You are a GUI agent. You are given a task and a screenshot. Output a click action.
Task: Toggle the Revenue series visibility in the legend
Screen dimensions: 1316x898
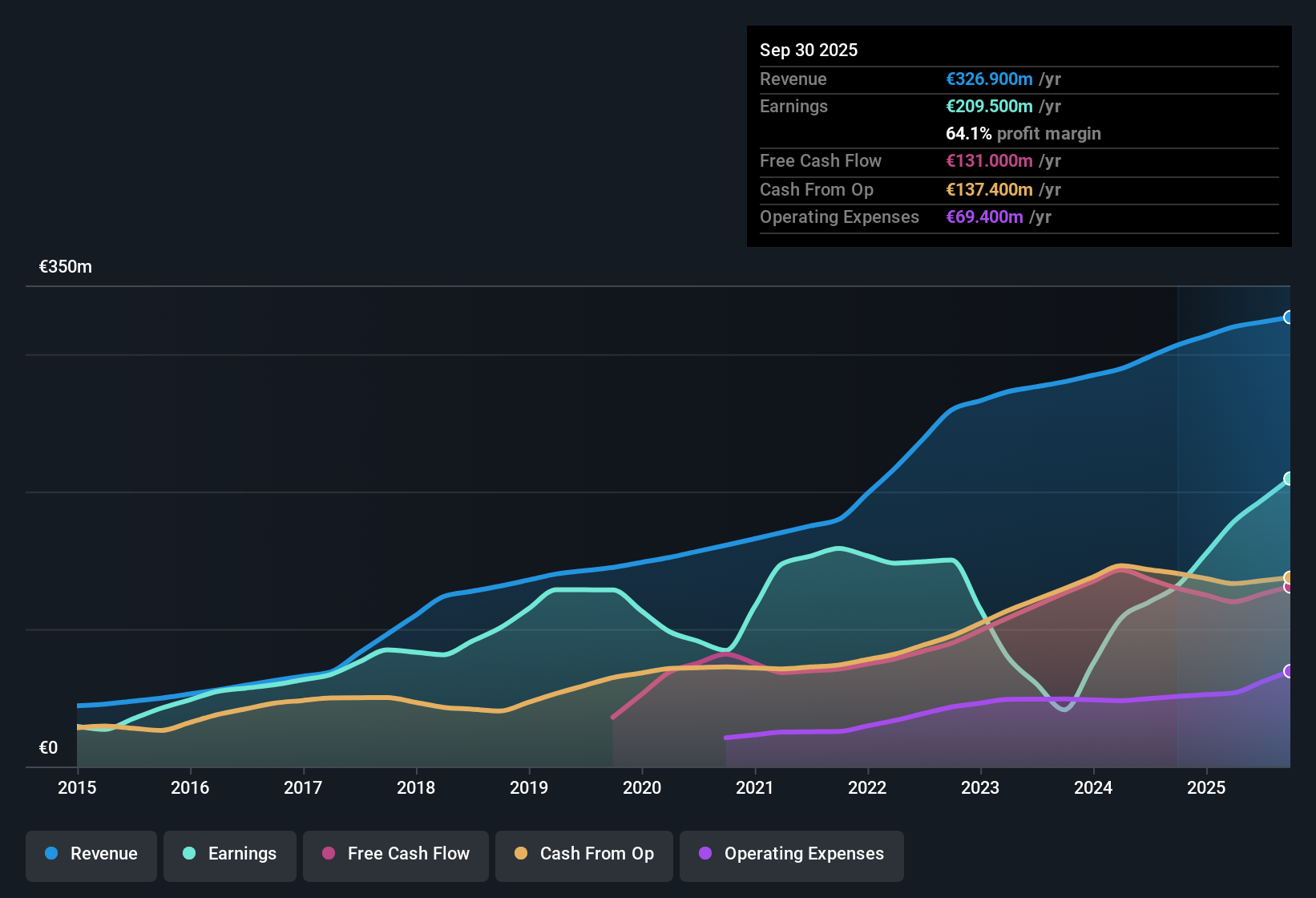(x=91, y=856)
